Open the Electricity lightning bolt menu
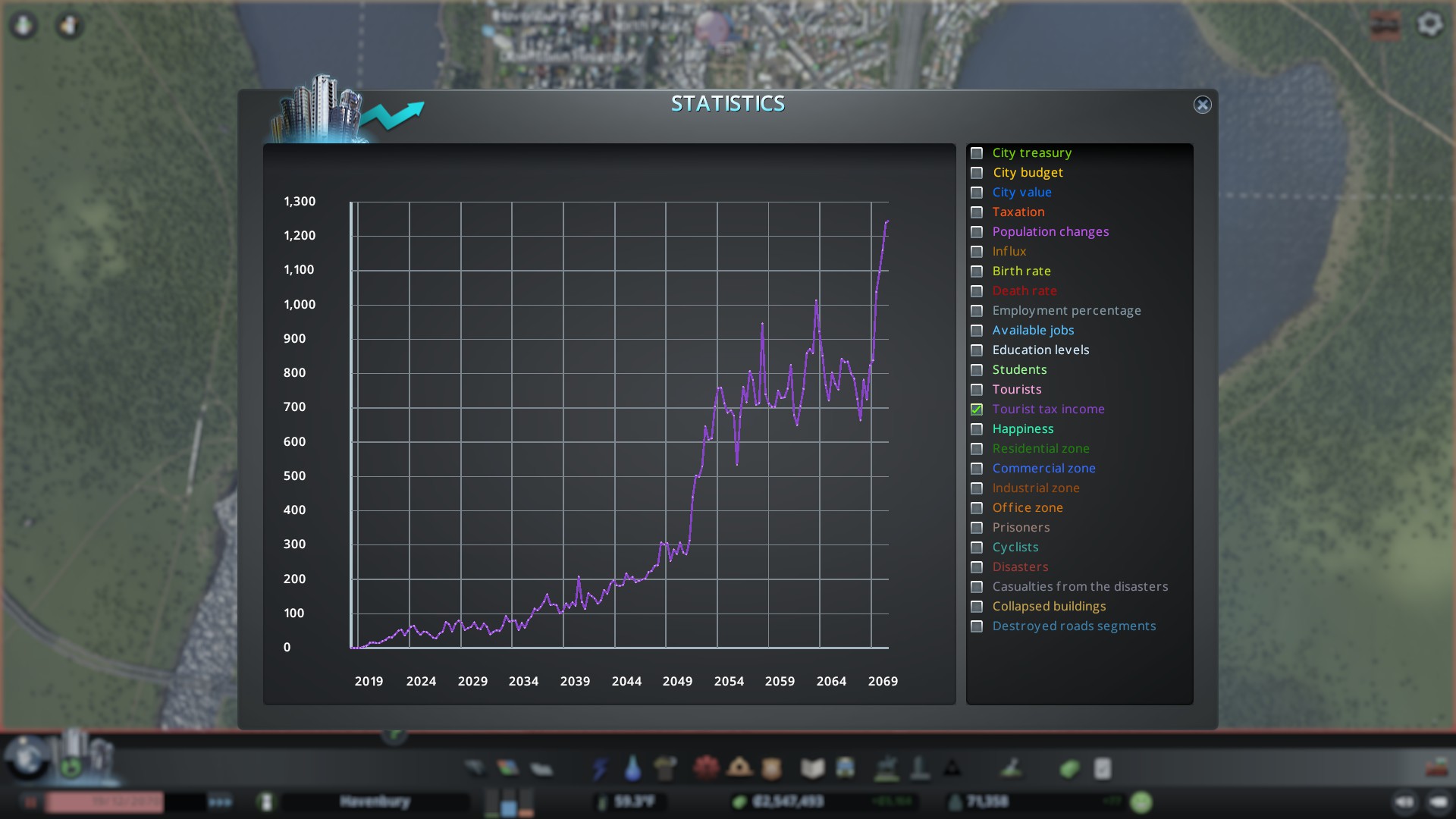This screenshot has width=1456, height=819. coord(600,768)
